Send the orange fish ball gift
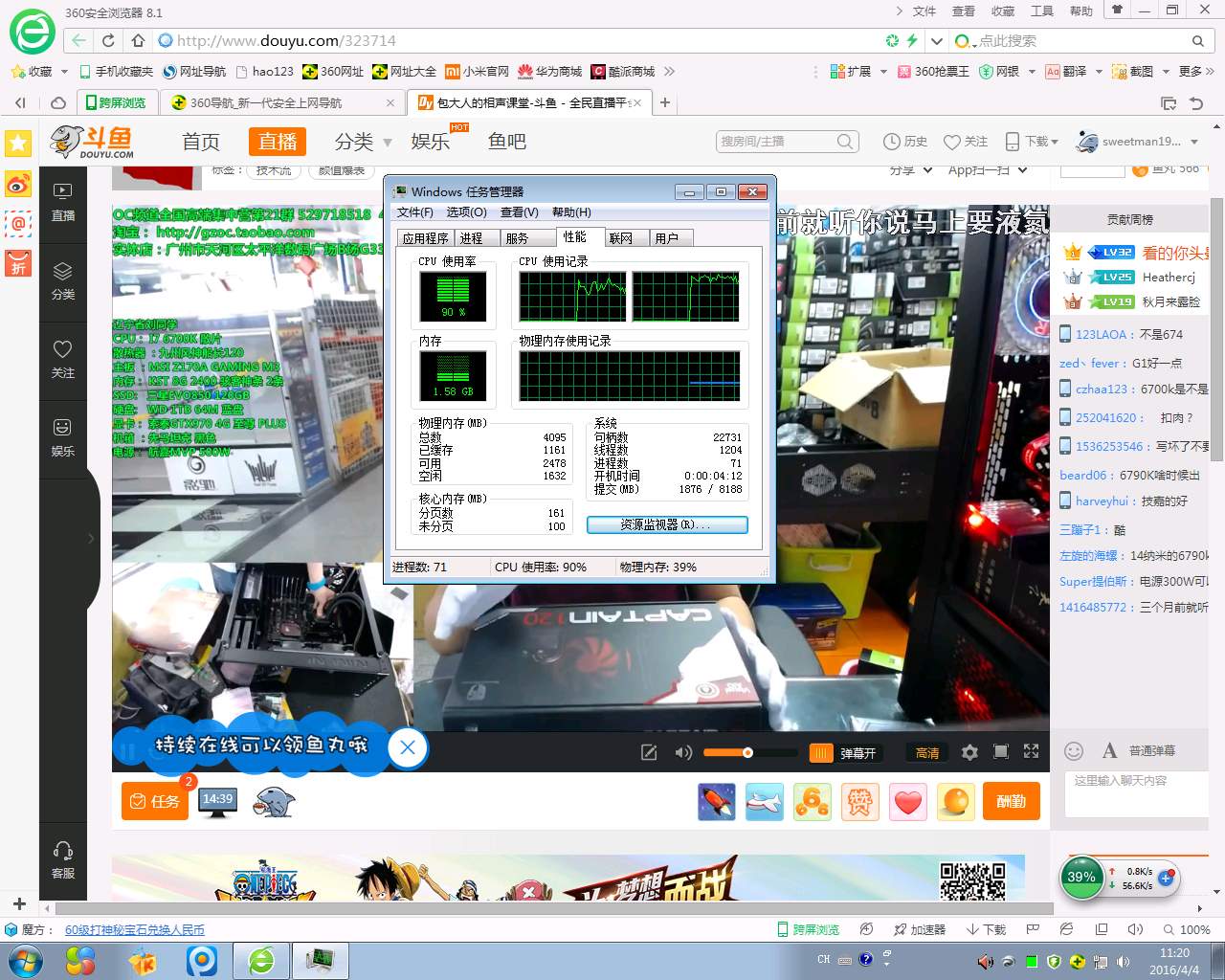The width and height of the screenshot is (1225, 980). point(956,802)
